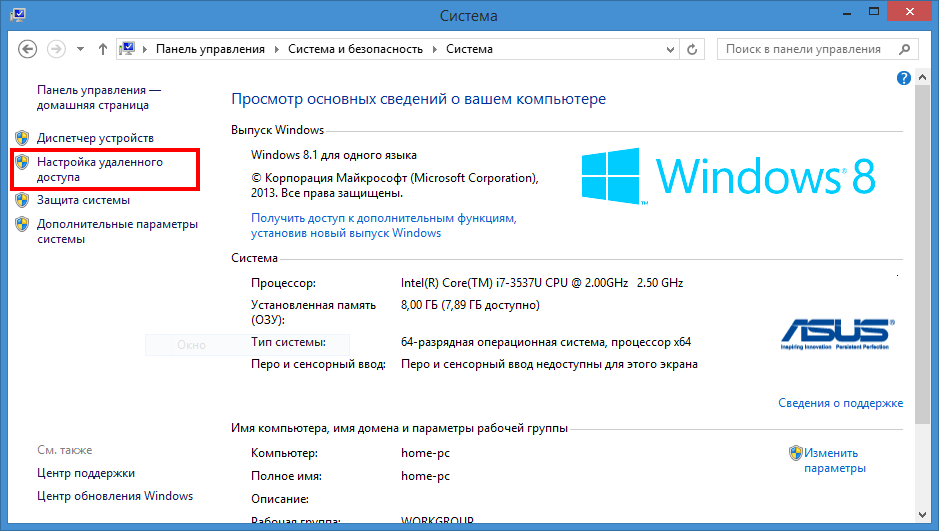This screenshot has height=531, width=939.
Task: Expand the chevron before Панель управления
Action: pyautogui.click(x=145, y=50)
